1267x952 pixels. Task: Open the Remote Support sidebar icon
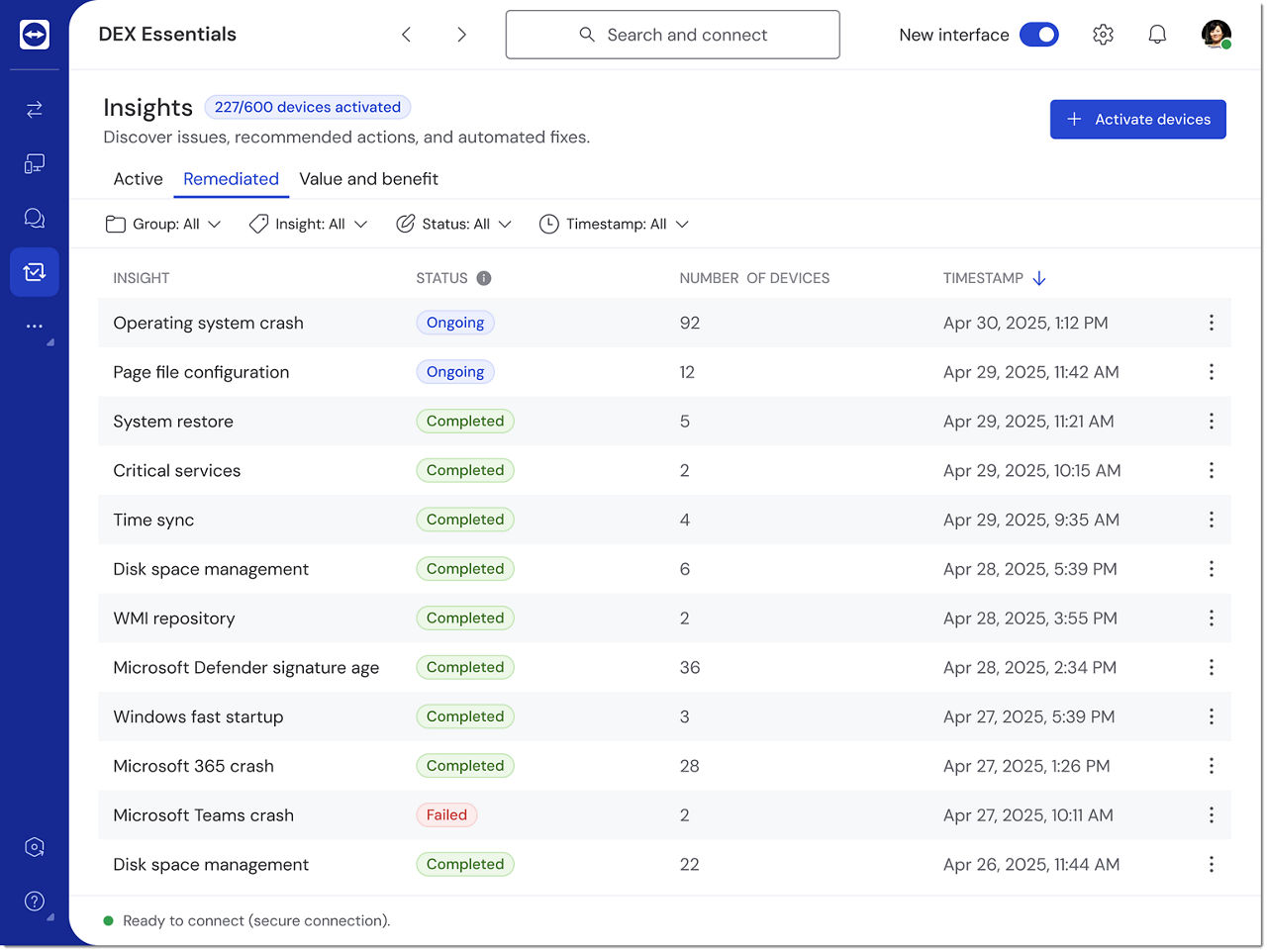pos(35,109)
